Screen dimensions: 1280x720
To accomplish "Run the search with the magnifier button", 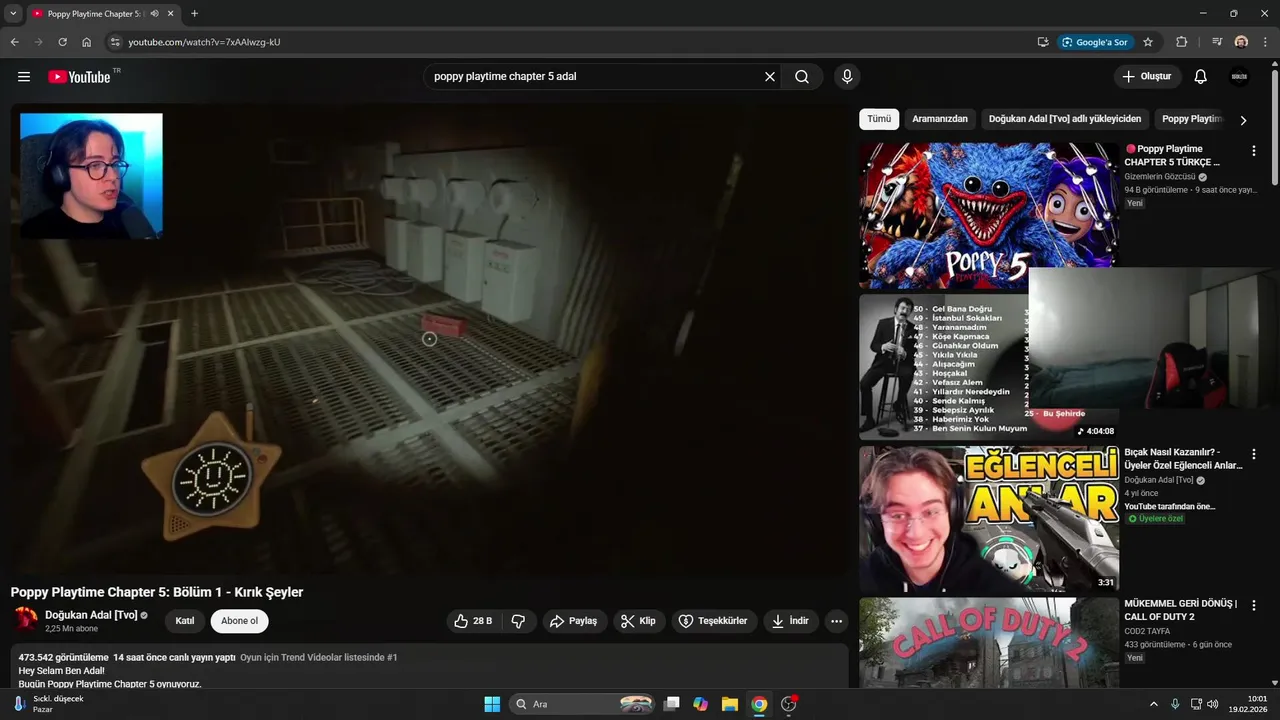I will [x=802, y=77].
